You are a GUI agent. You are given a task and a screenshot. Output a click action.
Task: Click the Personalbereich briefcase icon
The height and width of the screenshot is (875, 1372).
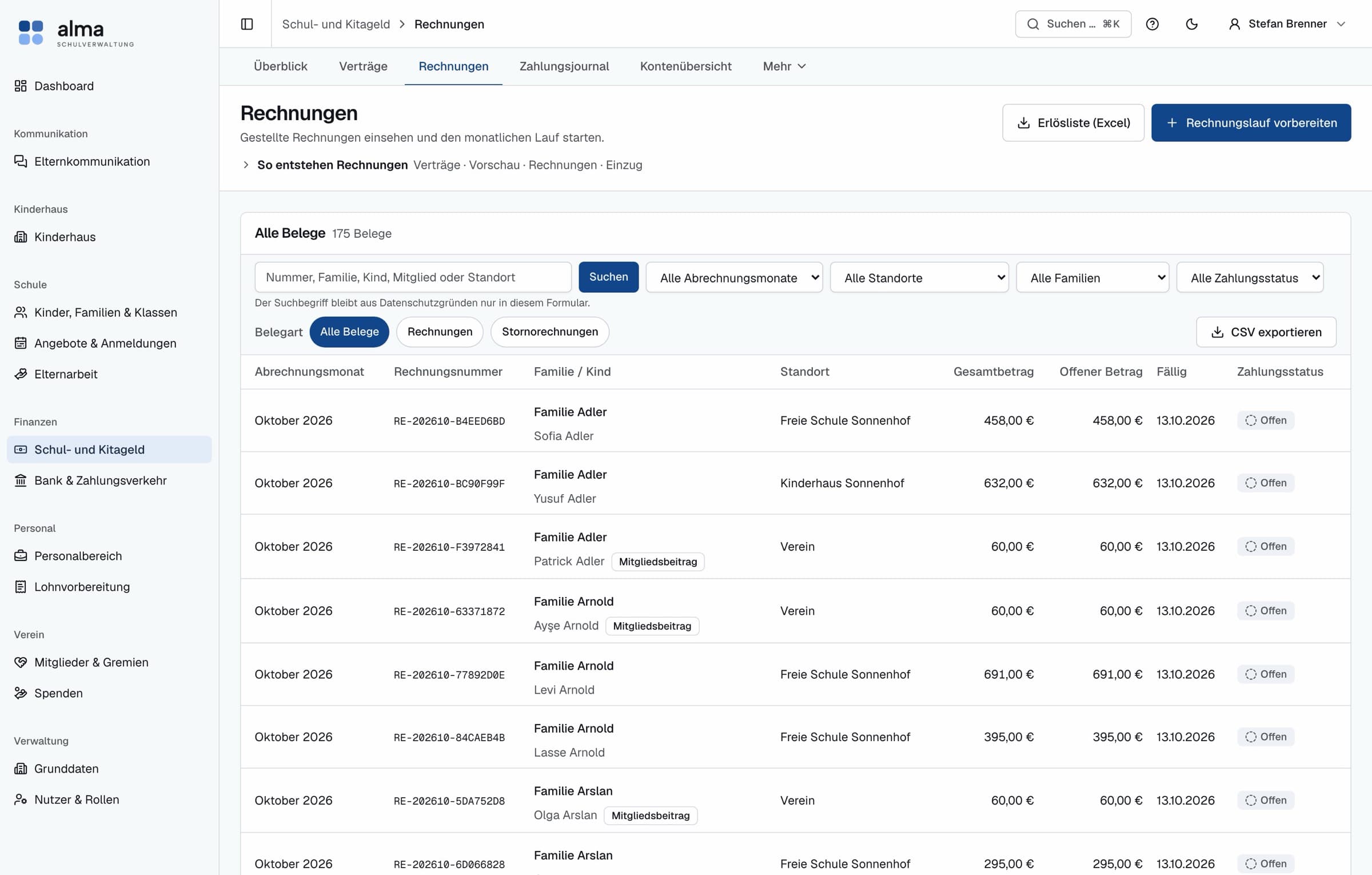(21, 556)
